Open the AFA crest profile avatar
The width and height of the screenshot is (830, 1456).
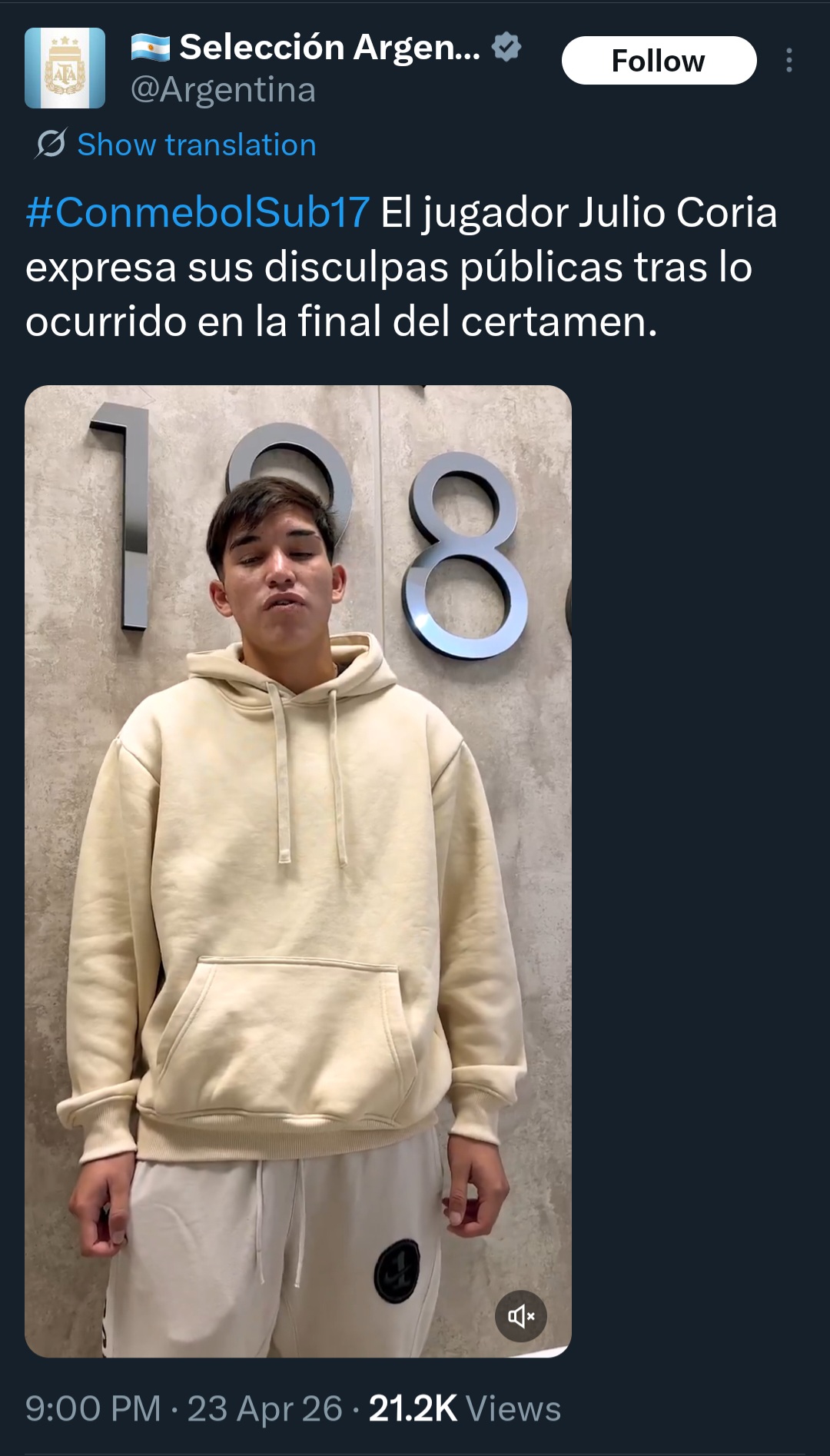coord(65,68)
